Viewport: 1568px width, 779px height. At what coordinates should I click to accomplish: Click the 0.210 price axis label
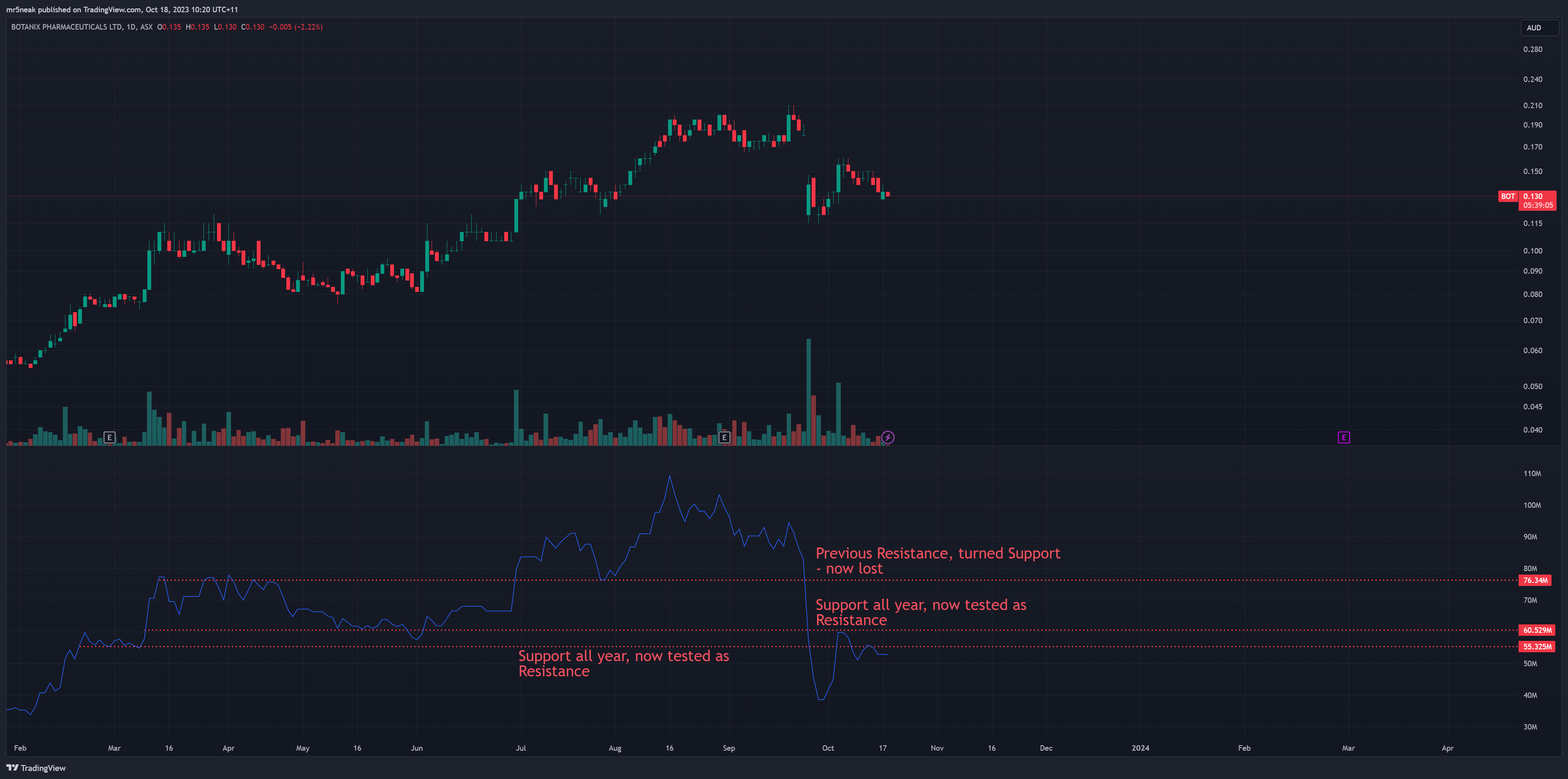tap(1533, 105)
